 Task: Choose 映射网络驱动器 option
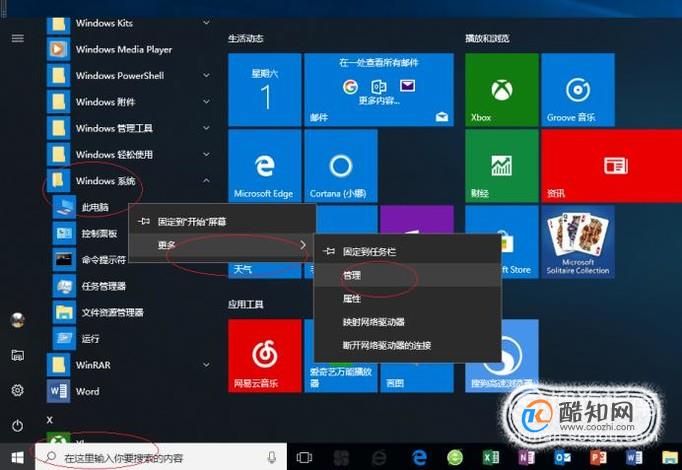[408, 322]
